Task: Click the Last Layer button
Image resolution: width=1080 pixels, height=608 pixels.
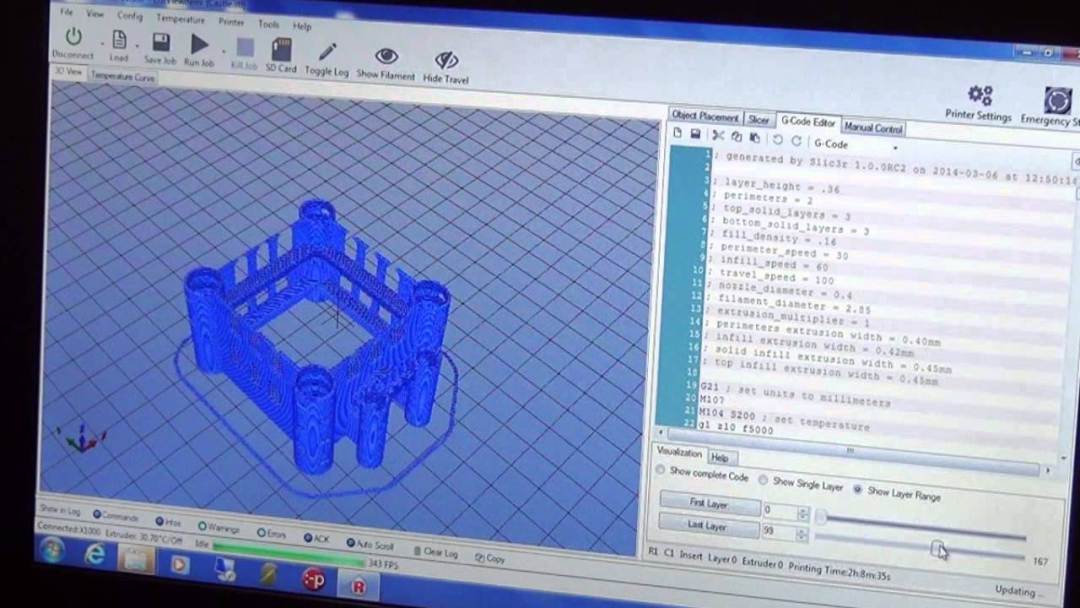Action: (707, 525)
